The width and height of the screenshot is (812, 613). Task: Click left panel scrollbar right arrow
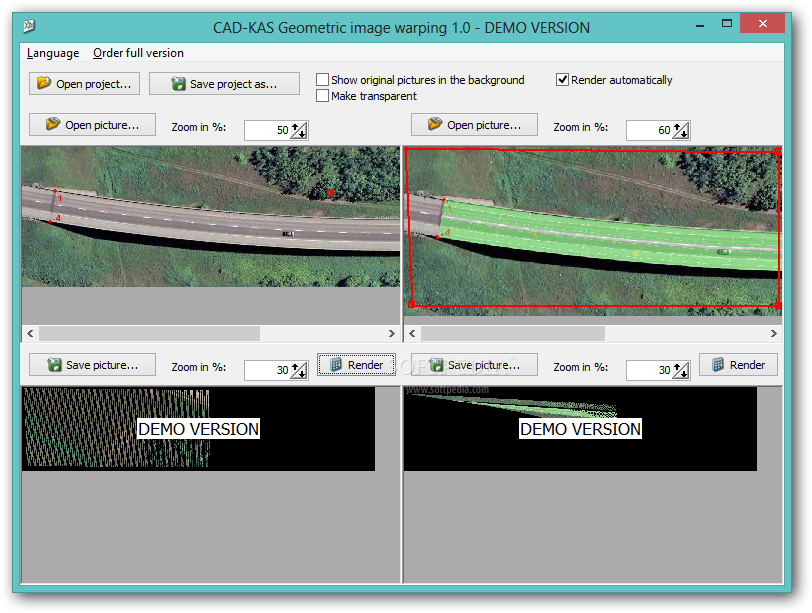[392, 333]
